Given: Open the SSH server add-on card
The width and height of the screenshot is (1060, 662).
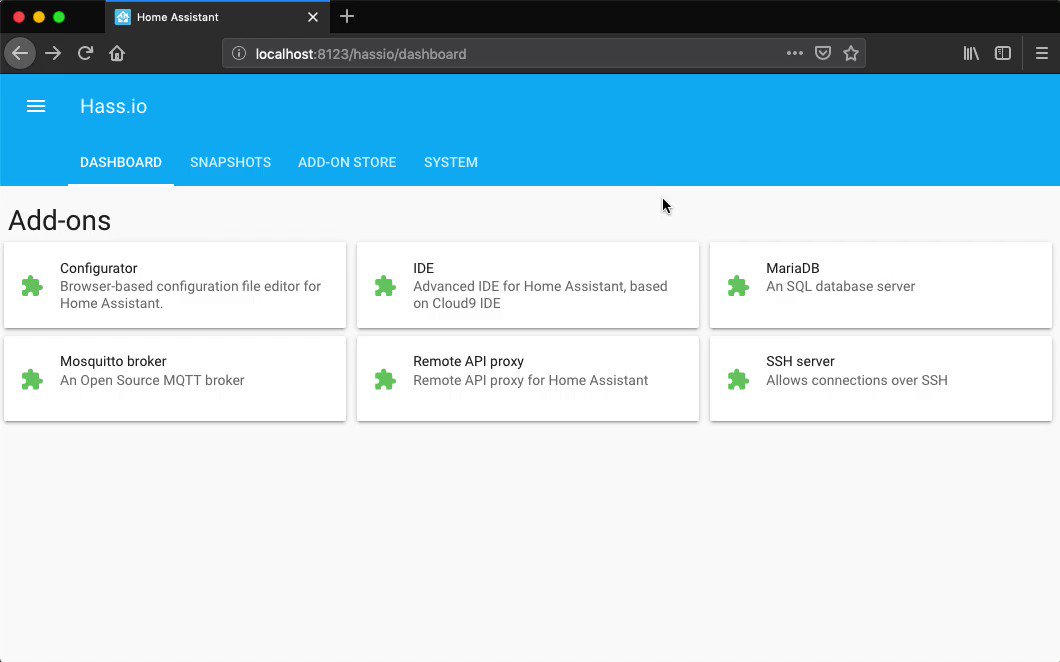Looking at the screenshot, I should (881, 379).
